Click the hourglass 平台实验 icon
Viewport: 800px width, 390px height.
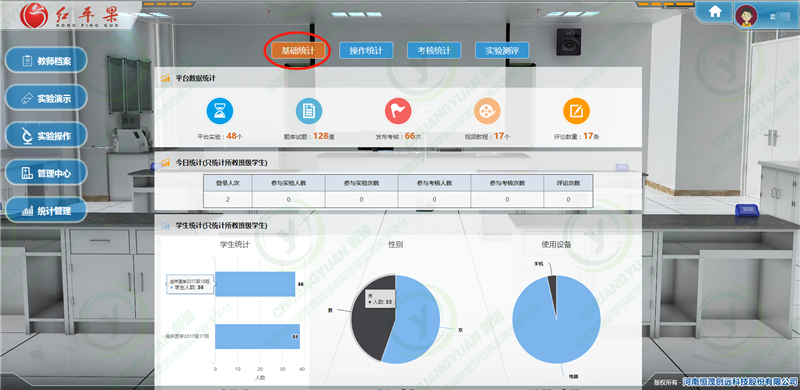click(220, 111)
